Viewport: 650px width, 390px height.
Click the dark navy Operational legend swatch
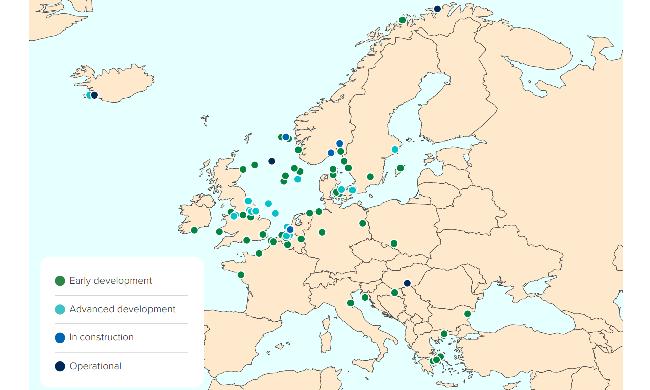[60, 366]
